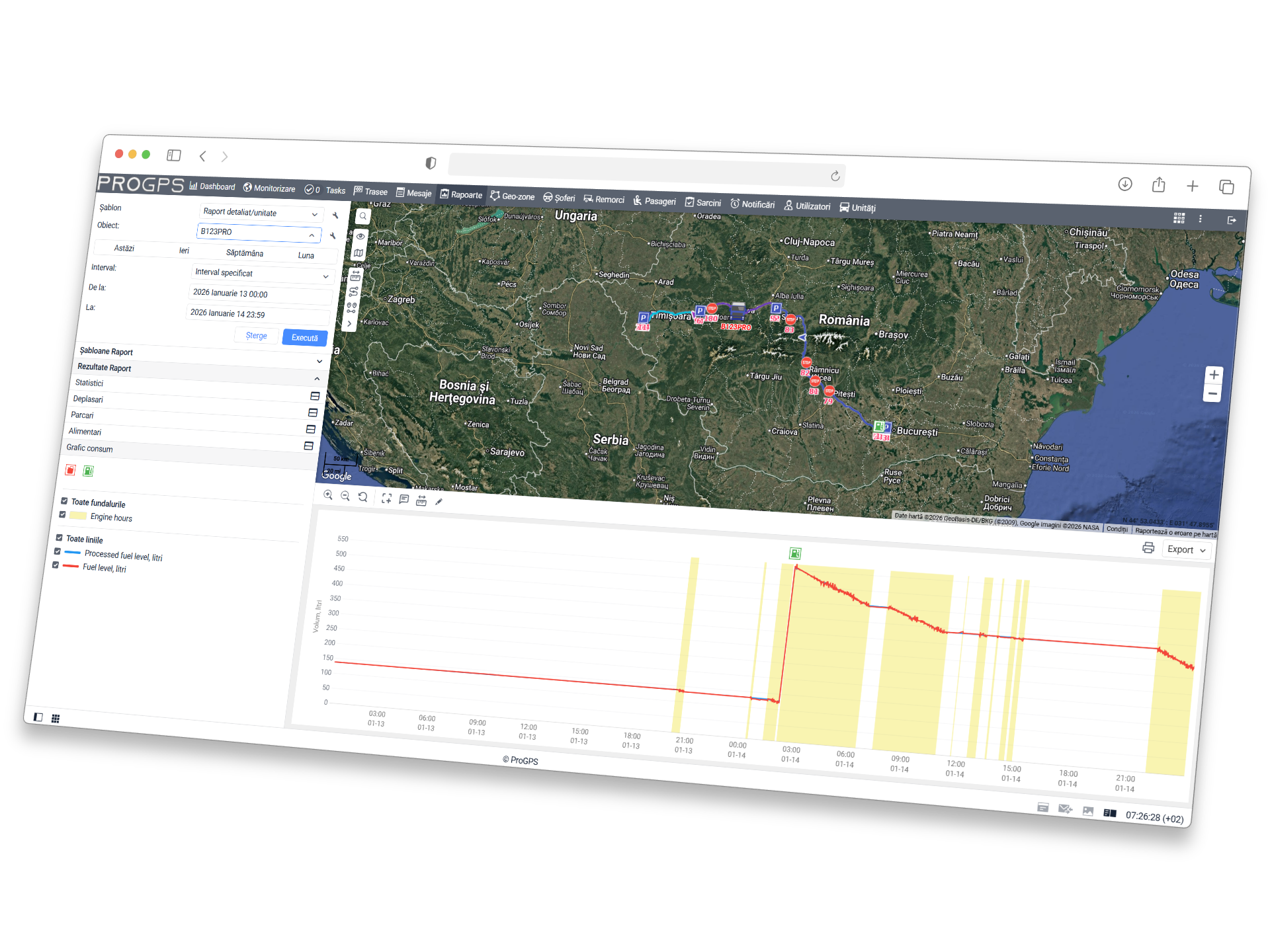Screen dimensions: 1270x952
Task: Click the zoom in magnifier on chart toolbar
Action: point(328,495)
